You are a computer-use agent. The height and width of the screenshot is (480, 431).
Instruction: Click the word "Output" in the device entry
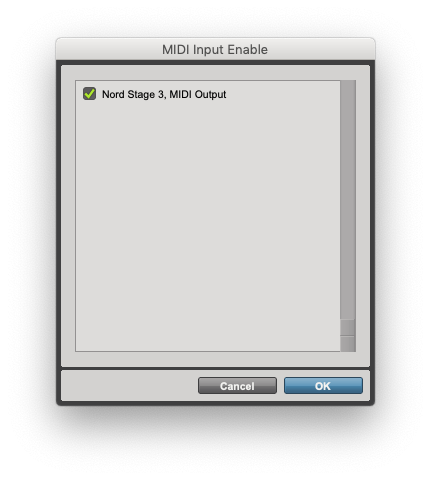point(210,95)
